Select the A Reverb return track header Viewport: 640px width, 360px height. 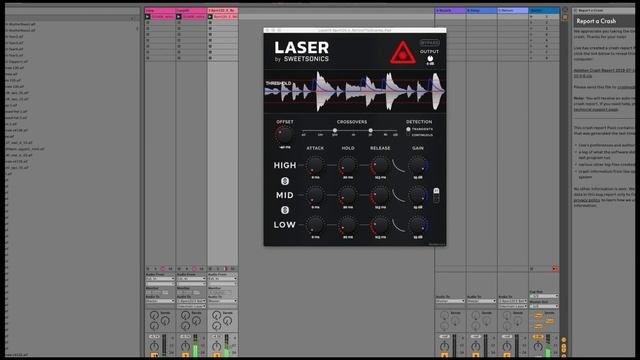click(x=451, y=11)
